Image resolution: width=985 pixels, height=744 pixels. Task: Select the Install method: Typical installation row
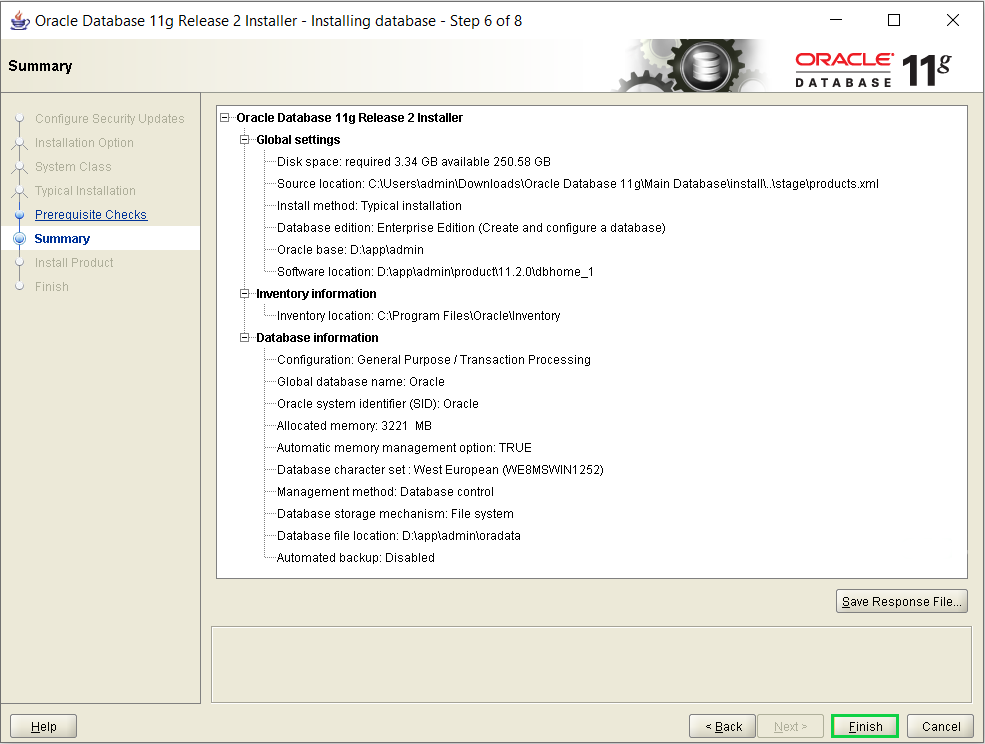369,205
